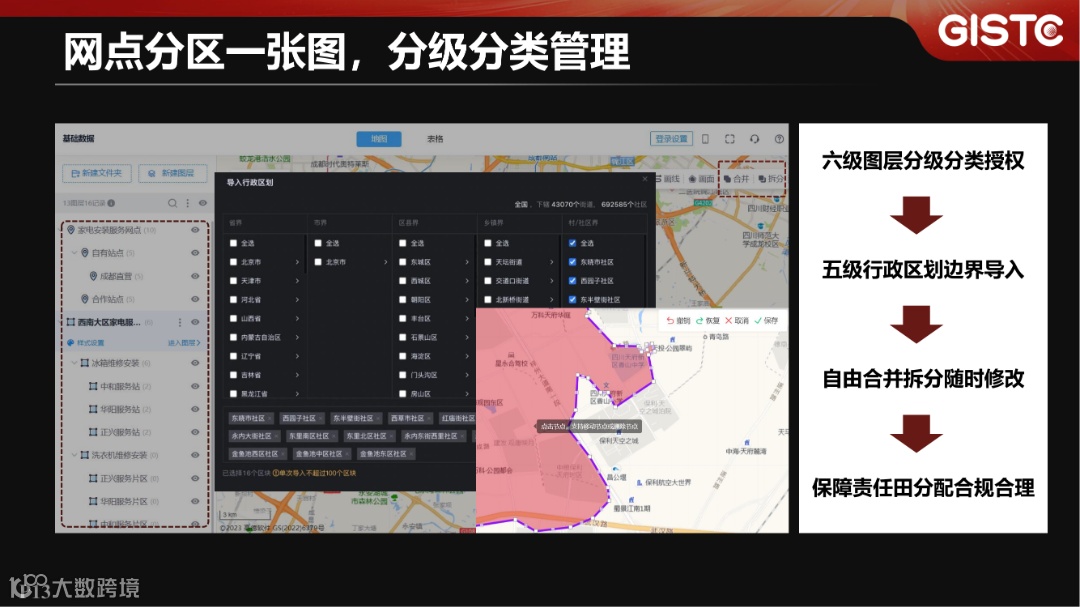This screenshot has height=607, width=1080.
Task: Select the 正兴服务站 tree item
Action: point(121,433)
